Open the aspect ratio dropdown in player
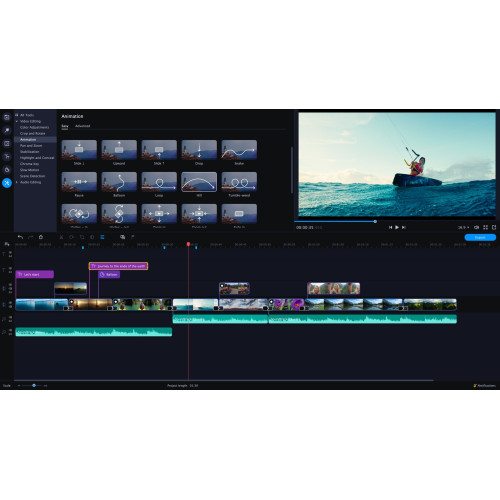Screen dimensions: 500x500 point(463,227)
